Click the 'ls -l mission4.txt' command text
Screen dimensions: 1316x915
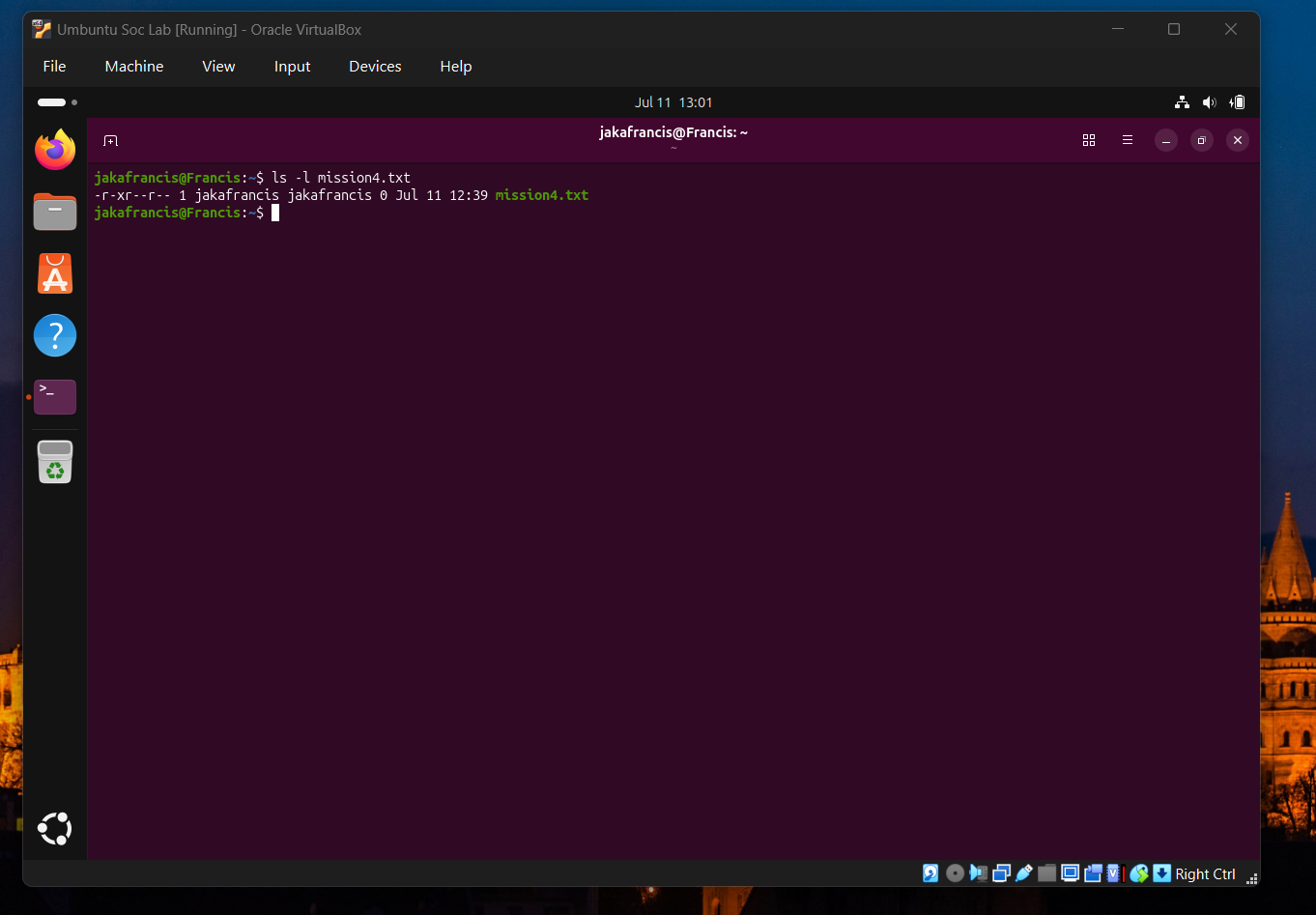[341, 178]
